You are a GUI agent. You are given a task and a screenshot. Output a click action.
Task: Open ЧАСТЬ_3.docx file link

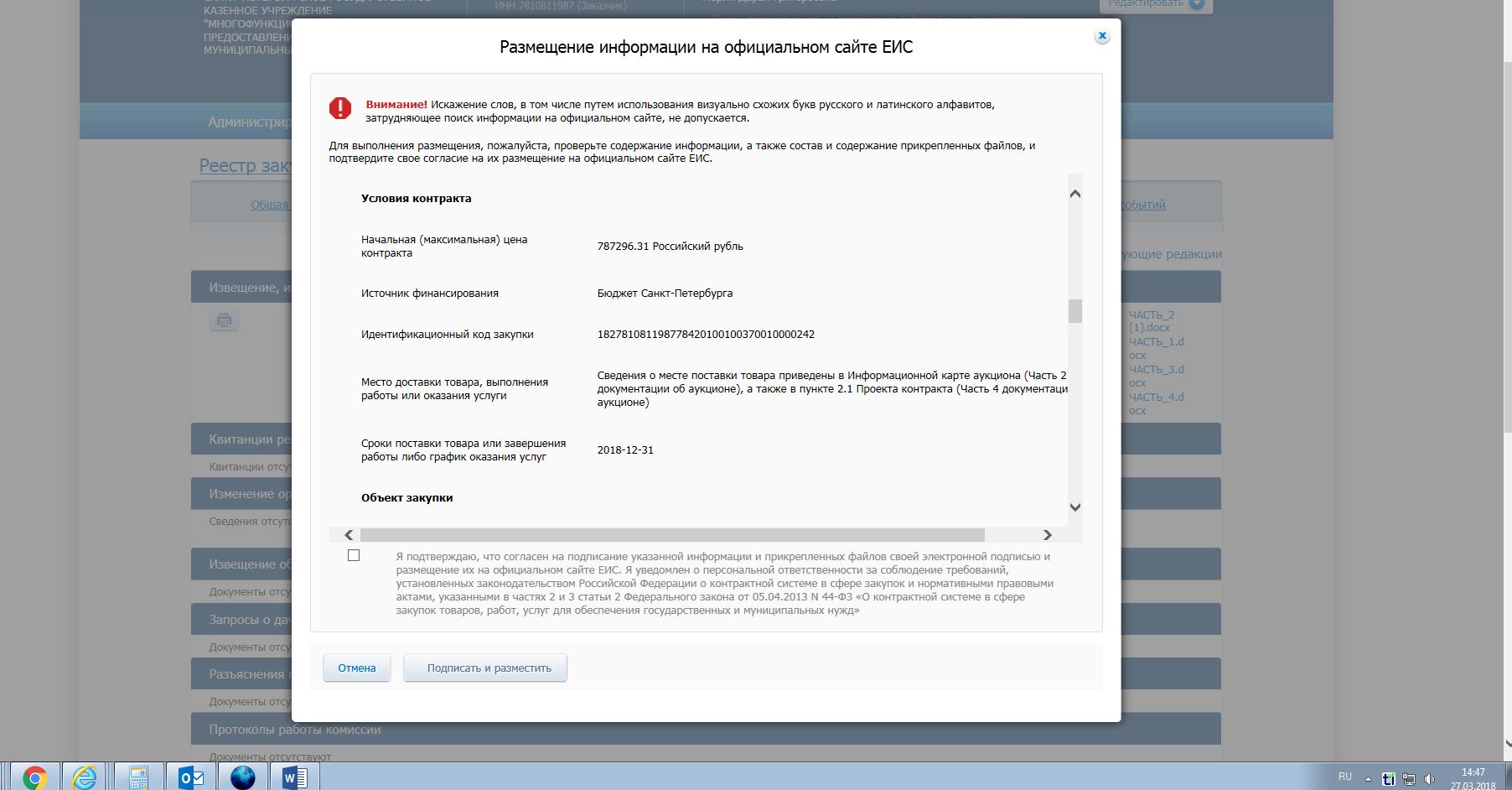[1156, 376]
